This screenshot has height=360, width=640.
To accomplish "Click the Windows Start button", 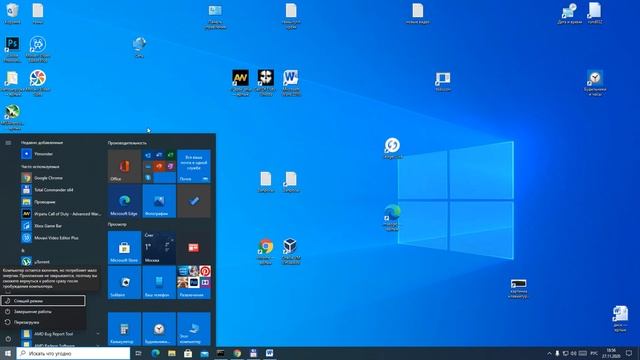I will pyautogui.click(x=8, y=353).
